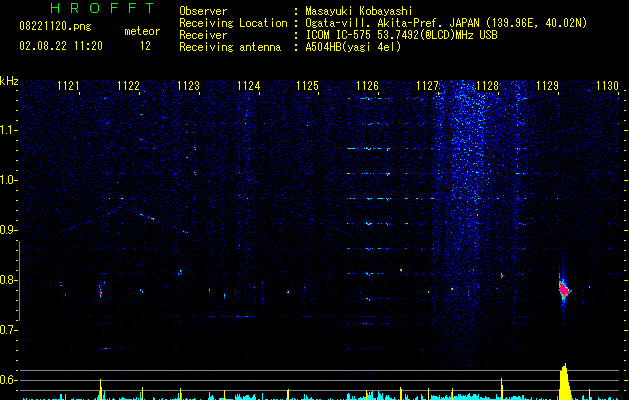Click the 0.8 frequency axis label
Viewport: 629px width, 400px height.
coord(8,280)
